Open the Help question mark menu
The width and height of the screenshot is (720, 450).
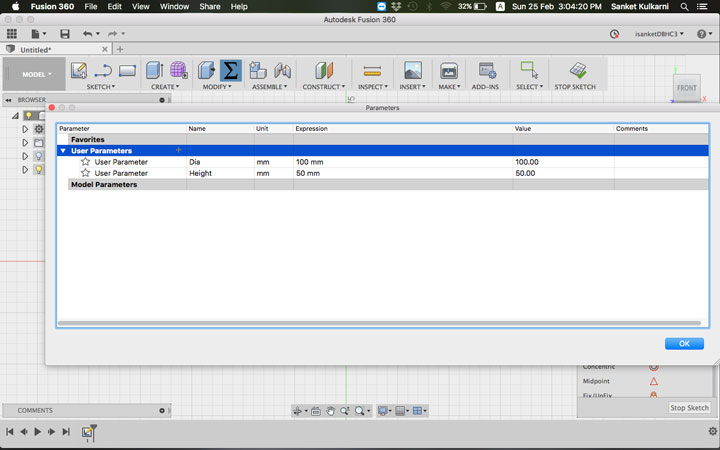[x=704, y=34]
